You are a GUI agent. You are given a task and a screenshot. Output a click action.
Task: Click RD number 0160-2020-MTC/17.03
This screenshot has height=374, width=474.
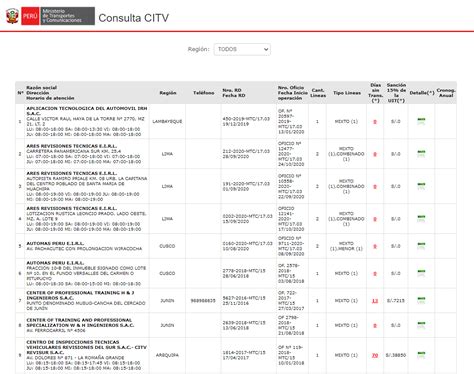click(247, 243)
